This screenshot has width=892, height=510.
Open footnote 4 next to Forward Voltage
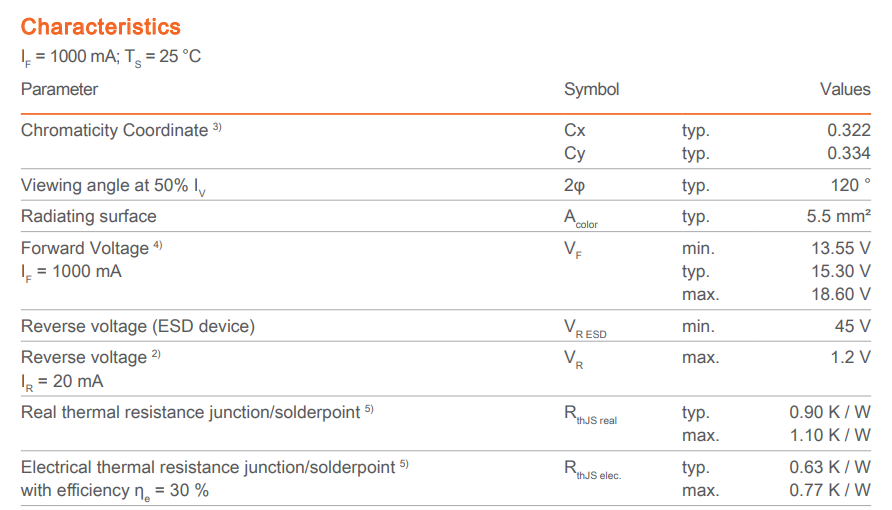(158, 245)
